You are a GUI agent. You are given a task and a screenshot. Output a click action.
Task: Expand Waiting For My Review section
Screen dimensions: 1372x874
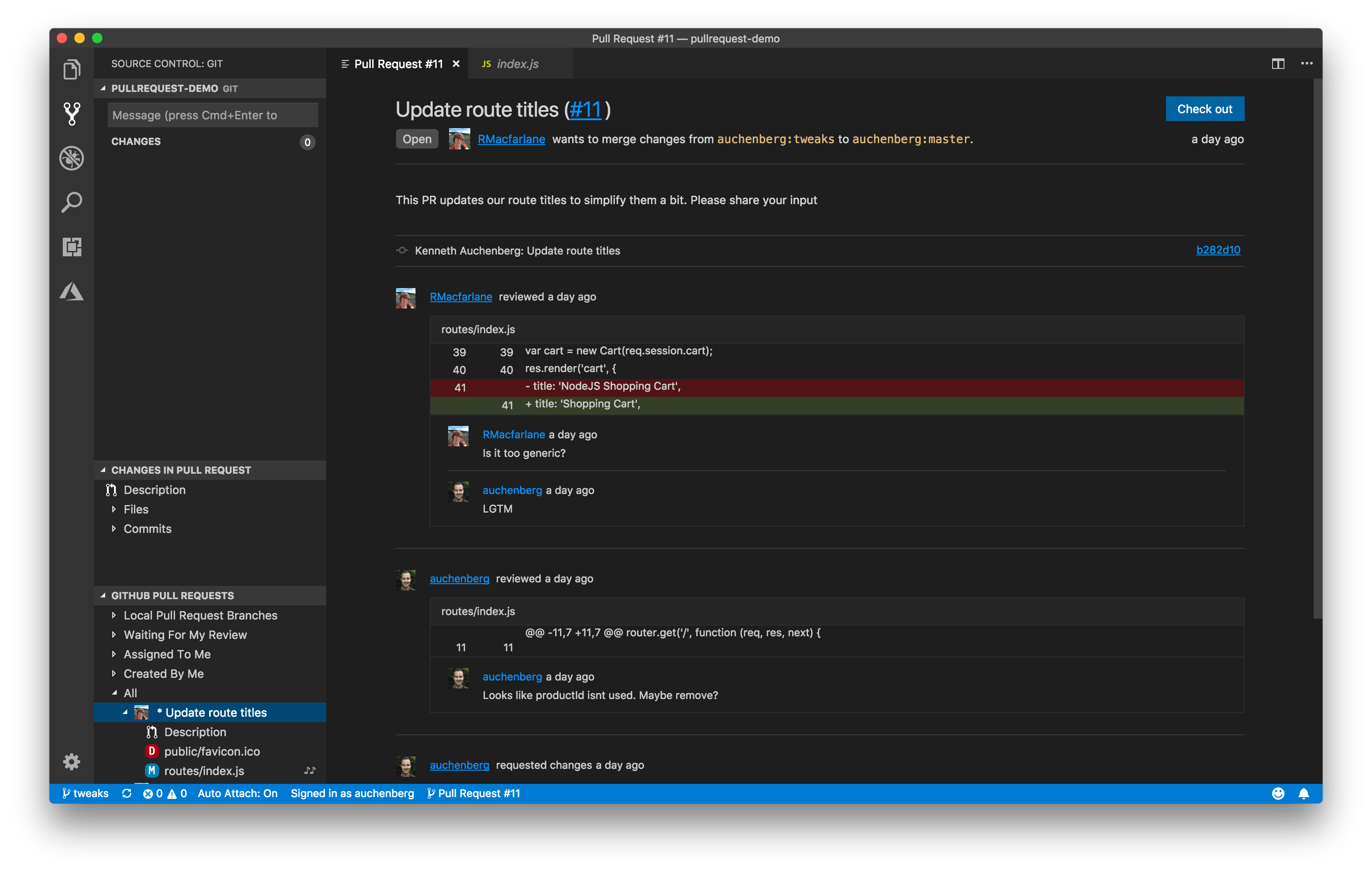point(185,634)
